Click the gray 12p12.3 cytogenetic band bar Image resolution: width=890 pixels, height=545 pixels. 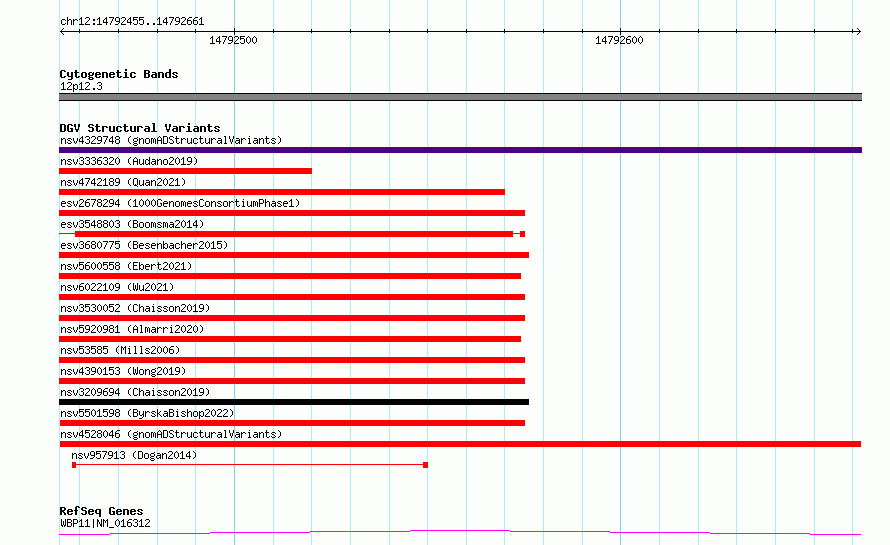(460, 97)
